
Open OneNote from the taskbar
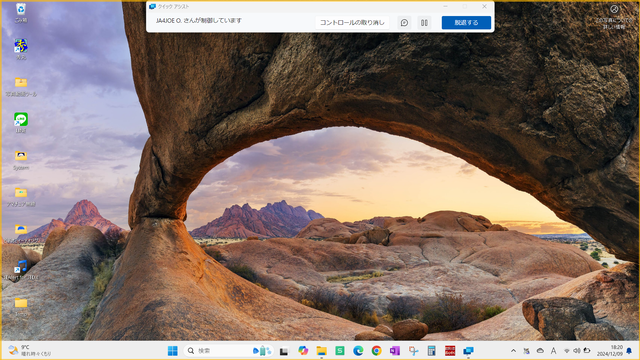[395, 351]
